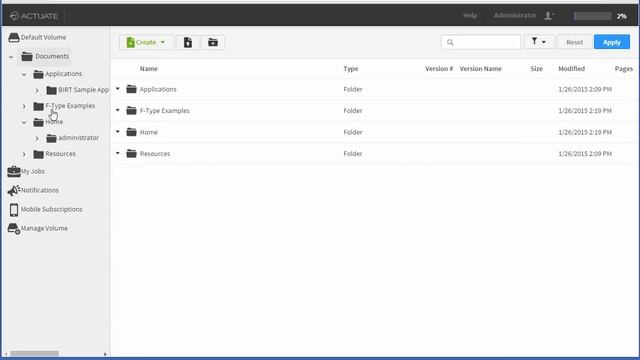Open Applications row action menu arrow

[118, 89]
